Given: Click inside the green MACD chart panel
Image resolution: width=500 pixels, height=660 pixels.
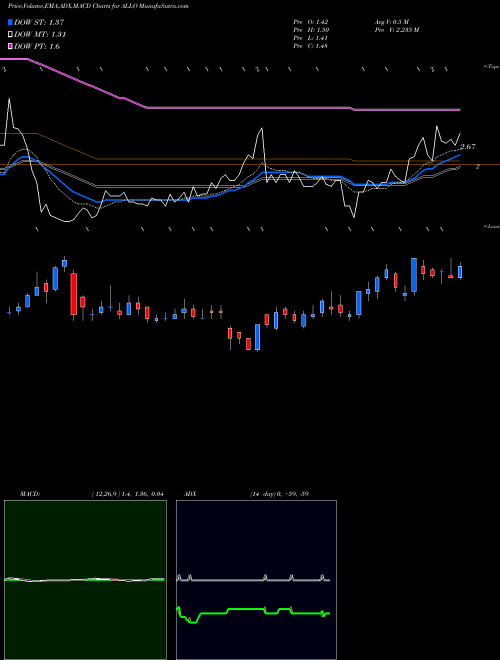Looking at the screenshot, I should 85,580.
